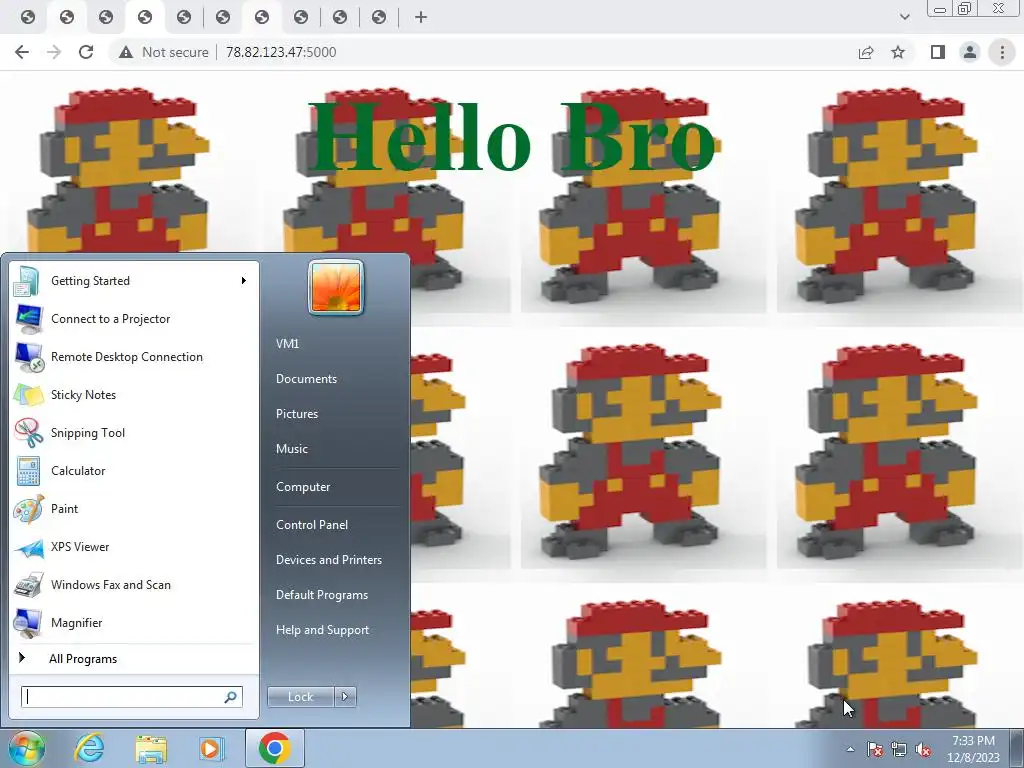
Task: Click the Not secure warning icon
Action: [126, 52]
